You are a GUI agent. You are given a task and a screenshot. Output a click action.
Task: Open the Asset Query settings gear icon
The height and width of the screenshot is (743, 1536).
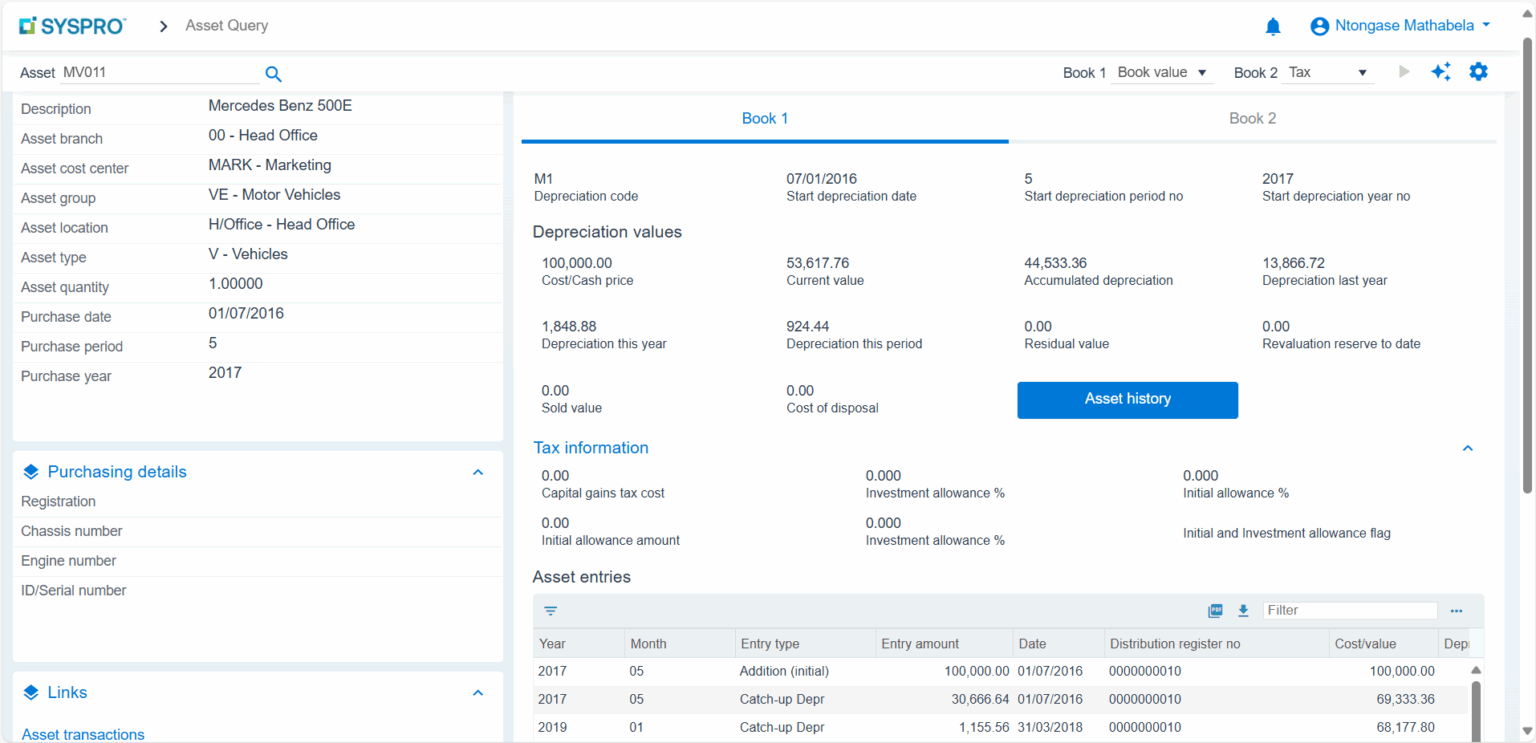pos(1479,71)
